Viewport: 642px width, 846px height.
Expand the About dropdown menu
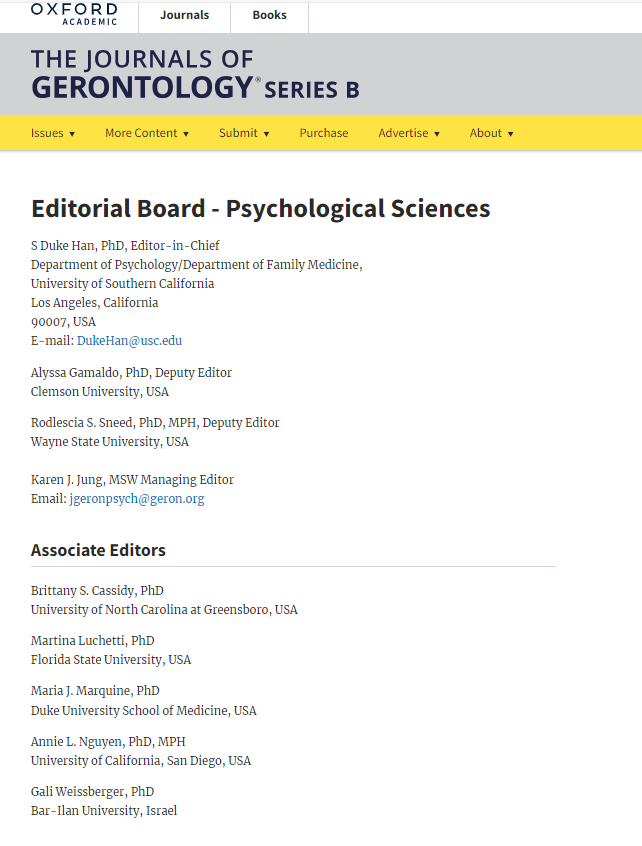pos(491,133)
